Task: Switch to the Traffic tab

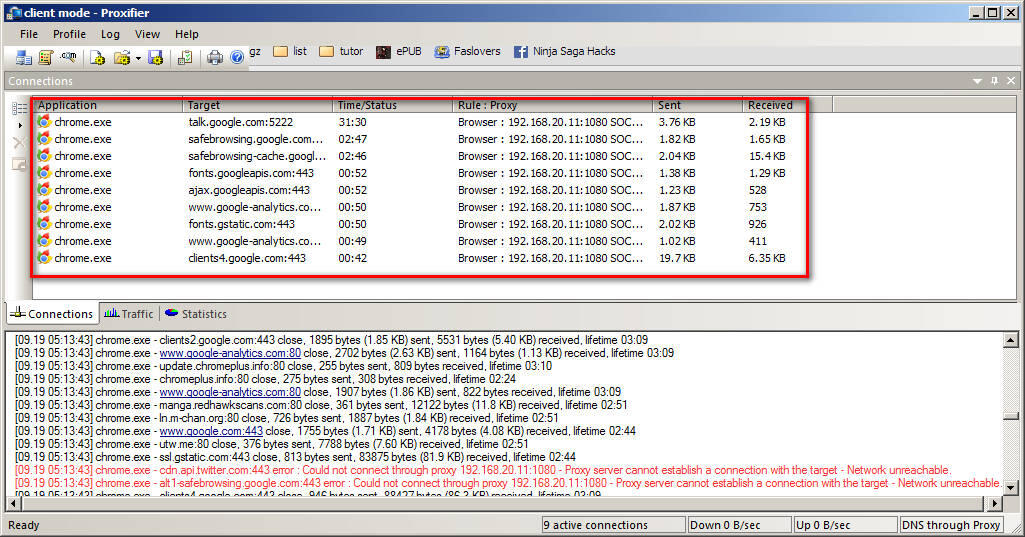Action: 129,314
